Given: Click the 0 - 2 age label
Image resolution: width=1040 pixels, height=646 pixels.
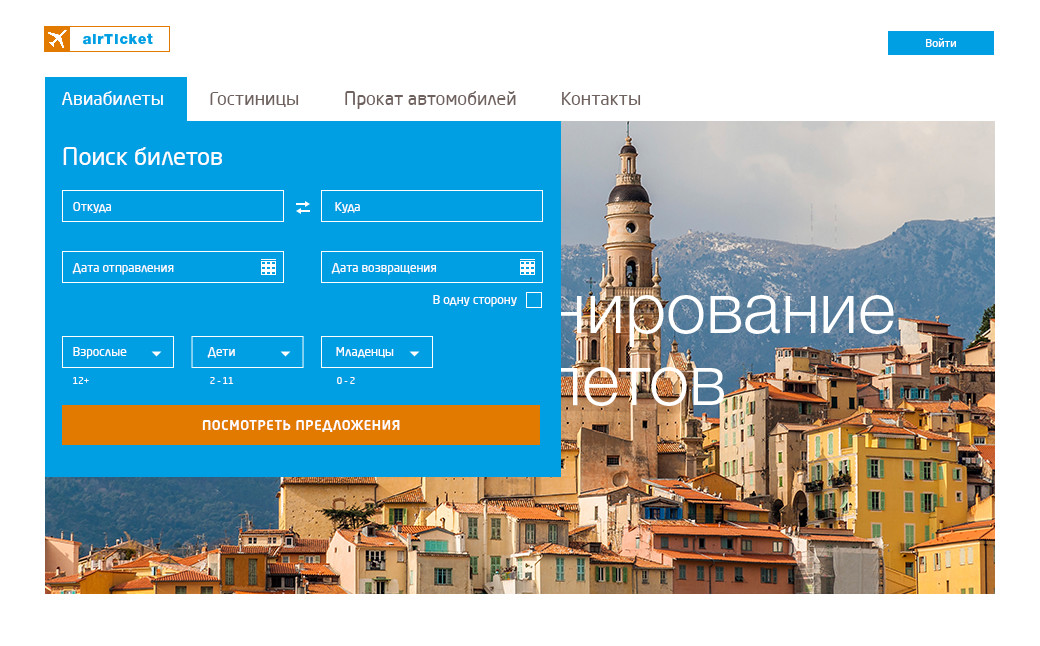Looking at the screenshot, I should [346, 381].
